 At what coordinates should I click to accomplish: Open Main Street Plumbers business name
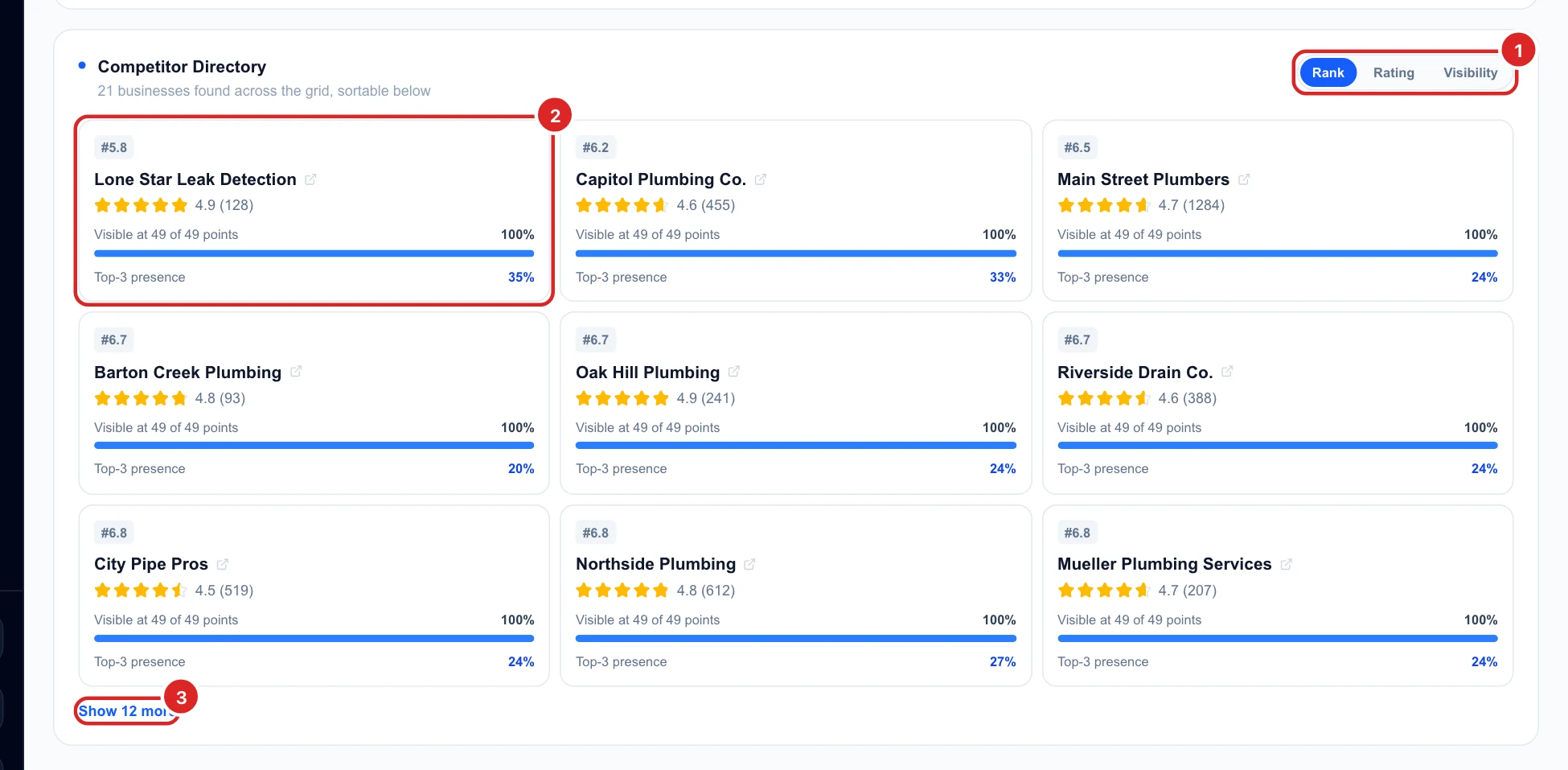click(x=1143, y=179)
